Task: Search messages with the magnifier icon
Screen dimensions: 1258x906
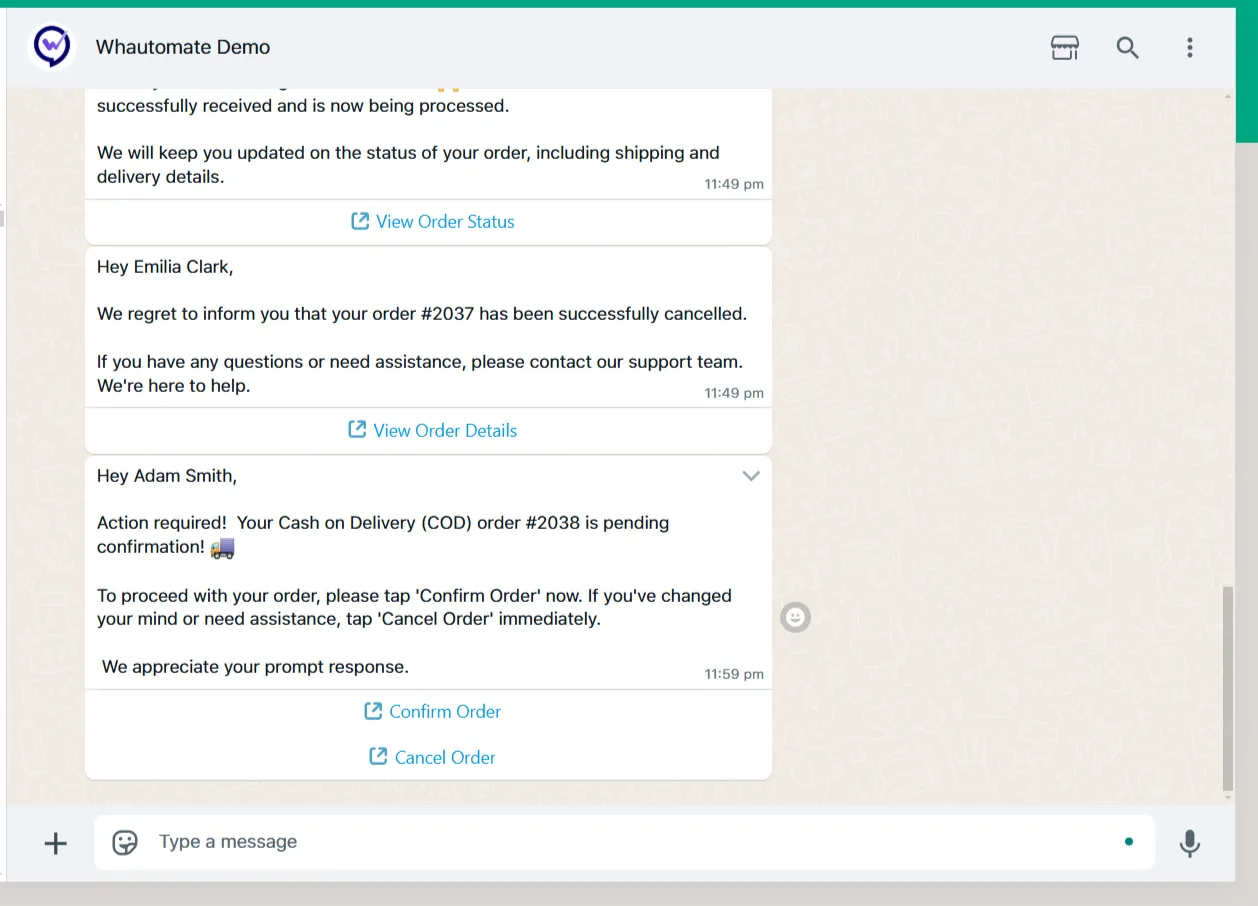Action: pos(1127,47)
